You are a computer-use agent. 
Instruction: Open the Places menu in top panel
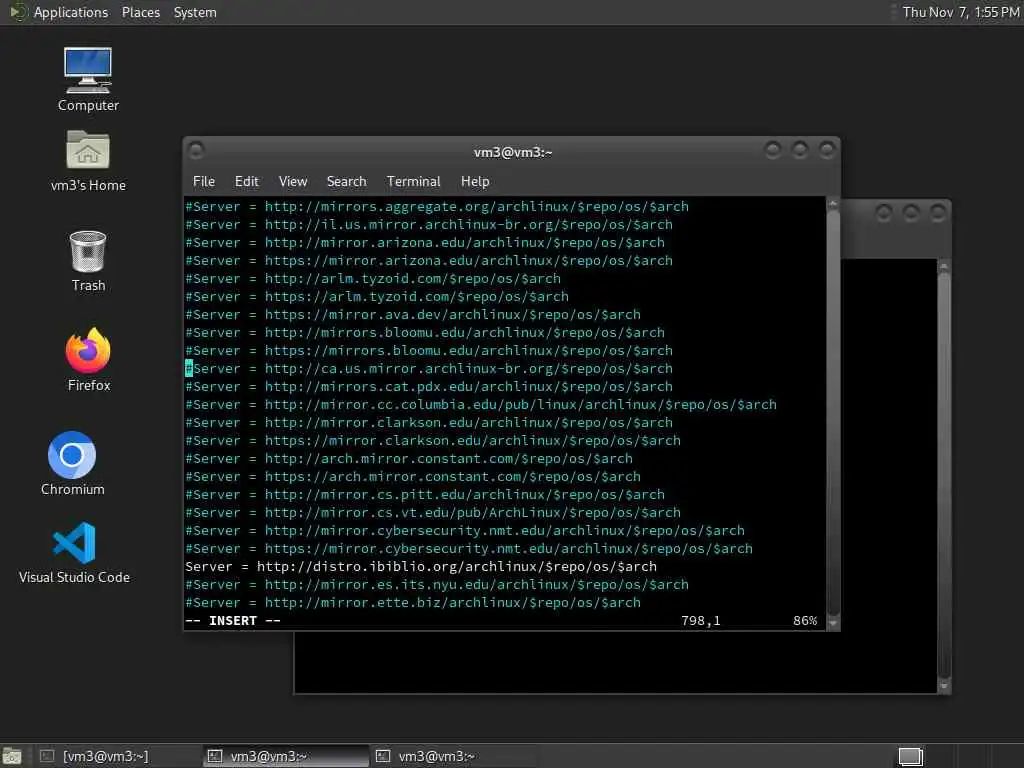pos(140,12)
